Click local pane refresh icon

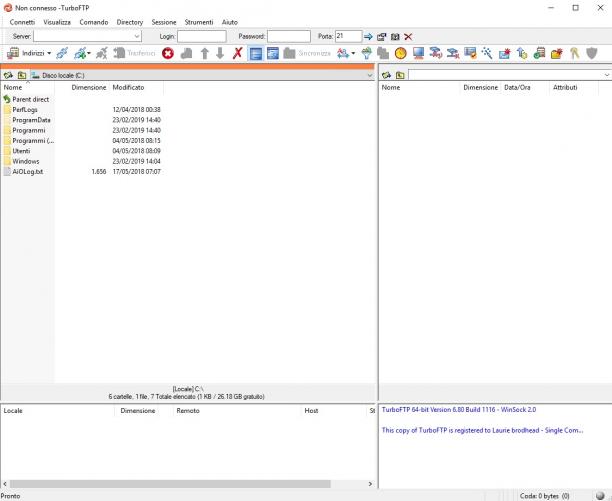pyautogui.click(x=8, y=75)
